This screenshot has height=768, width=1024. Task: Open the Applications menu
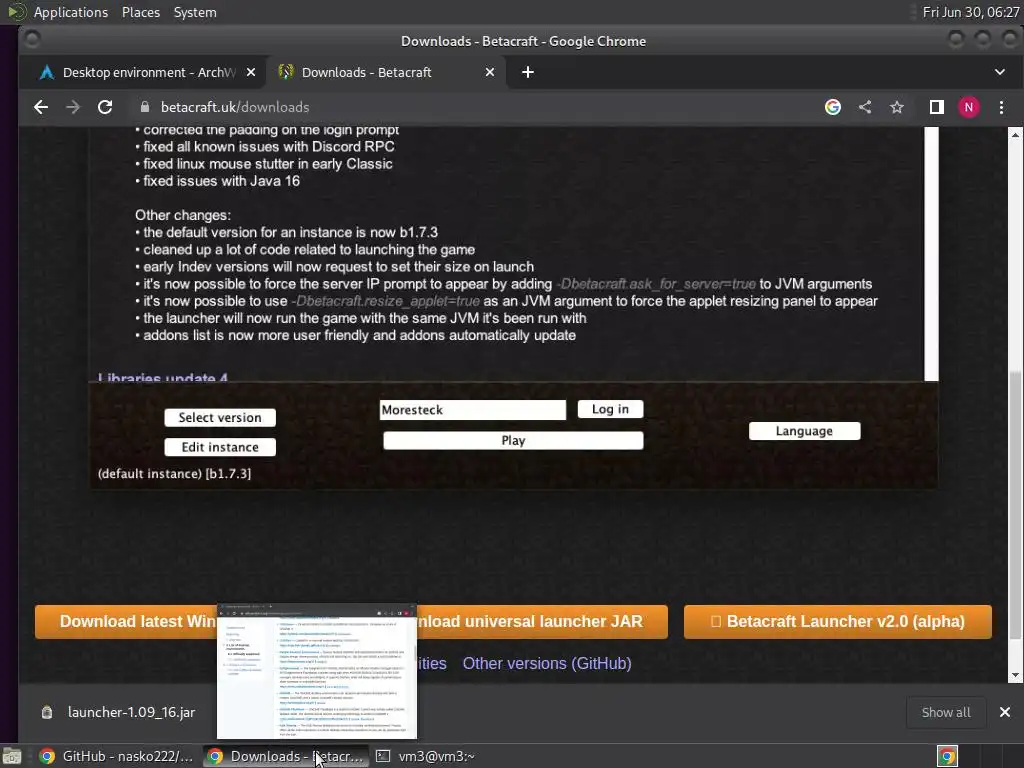71,12
